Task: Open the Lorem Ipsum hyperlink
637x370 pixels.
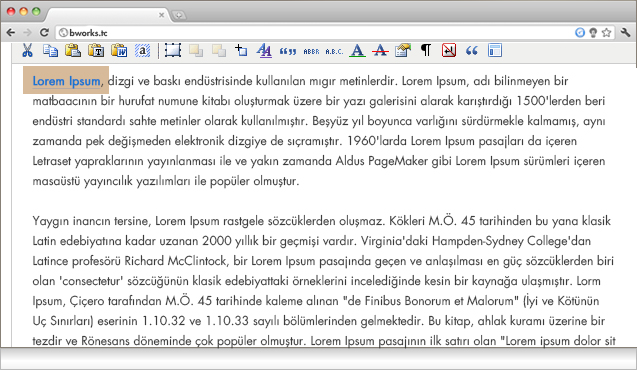Action: pos(66,81)
